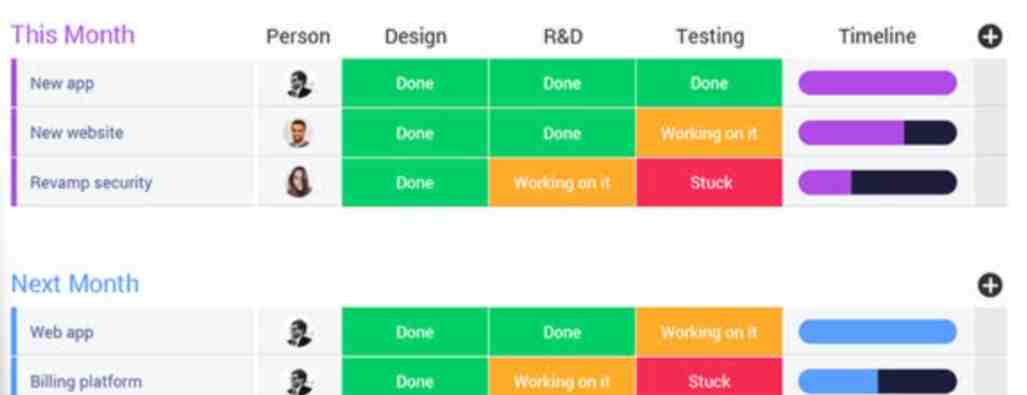The image size is (1027, 395).
Task: Select the R&D column header
Action: pos(563,37)
